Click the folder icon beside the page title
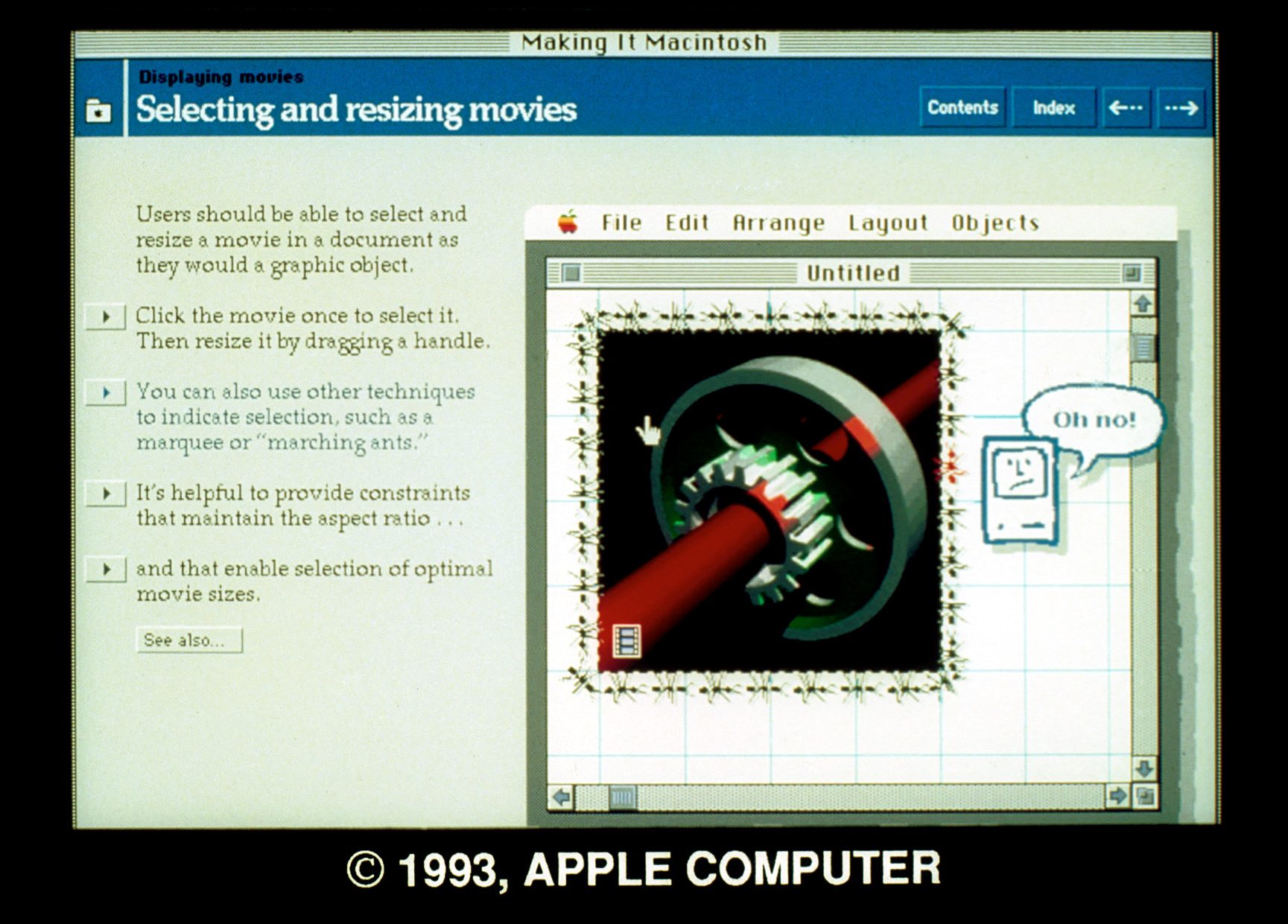The image size is (1288, 924). pos(98,111)
